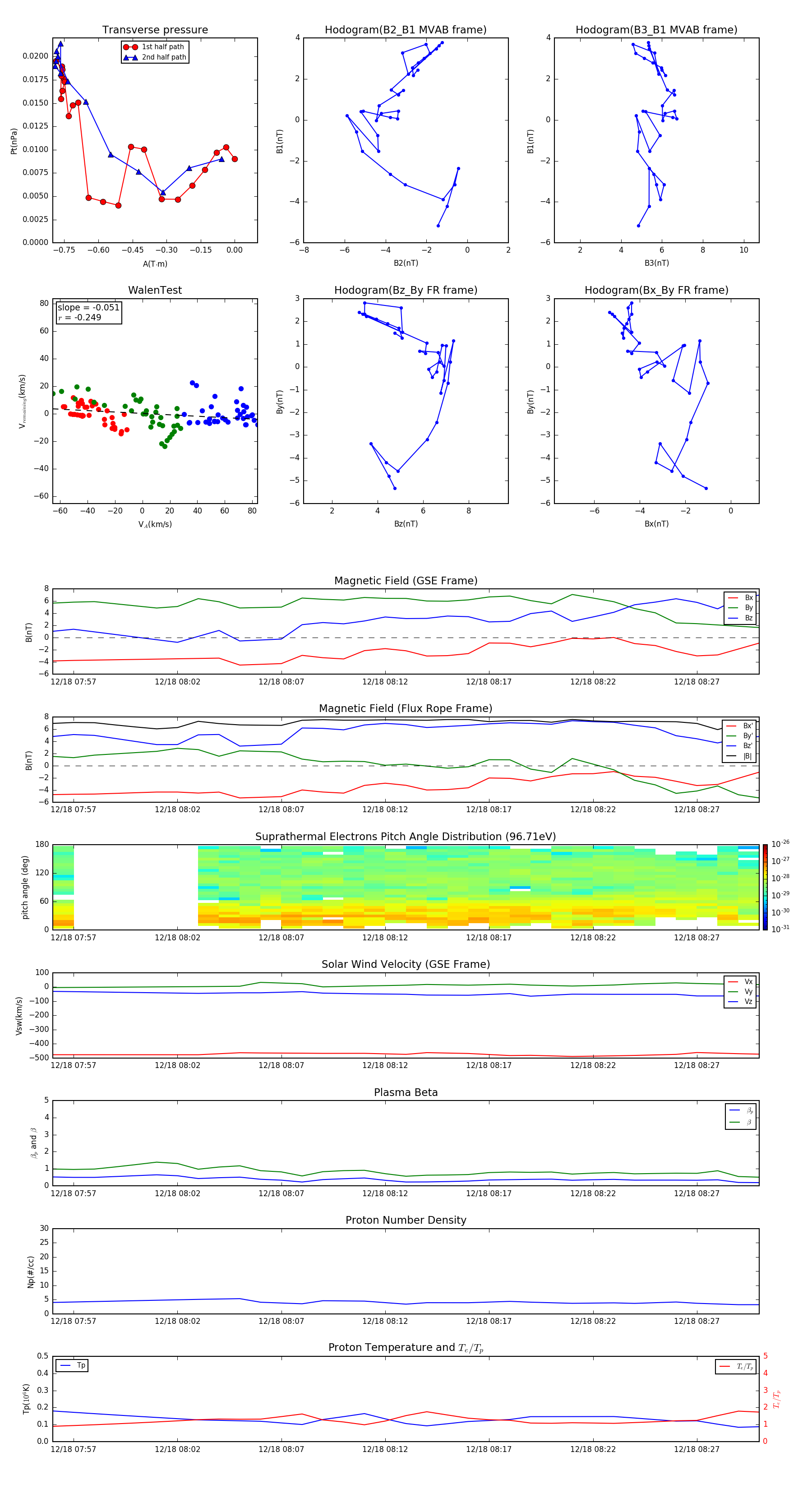Click 'Proton Temperature and Te/Tp' title
This screenshot has width=812, height=1489.
coord(406,1348)
